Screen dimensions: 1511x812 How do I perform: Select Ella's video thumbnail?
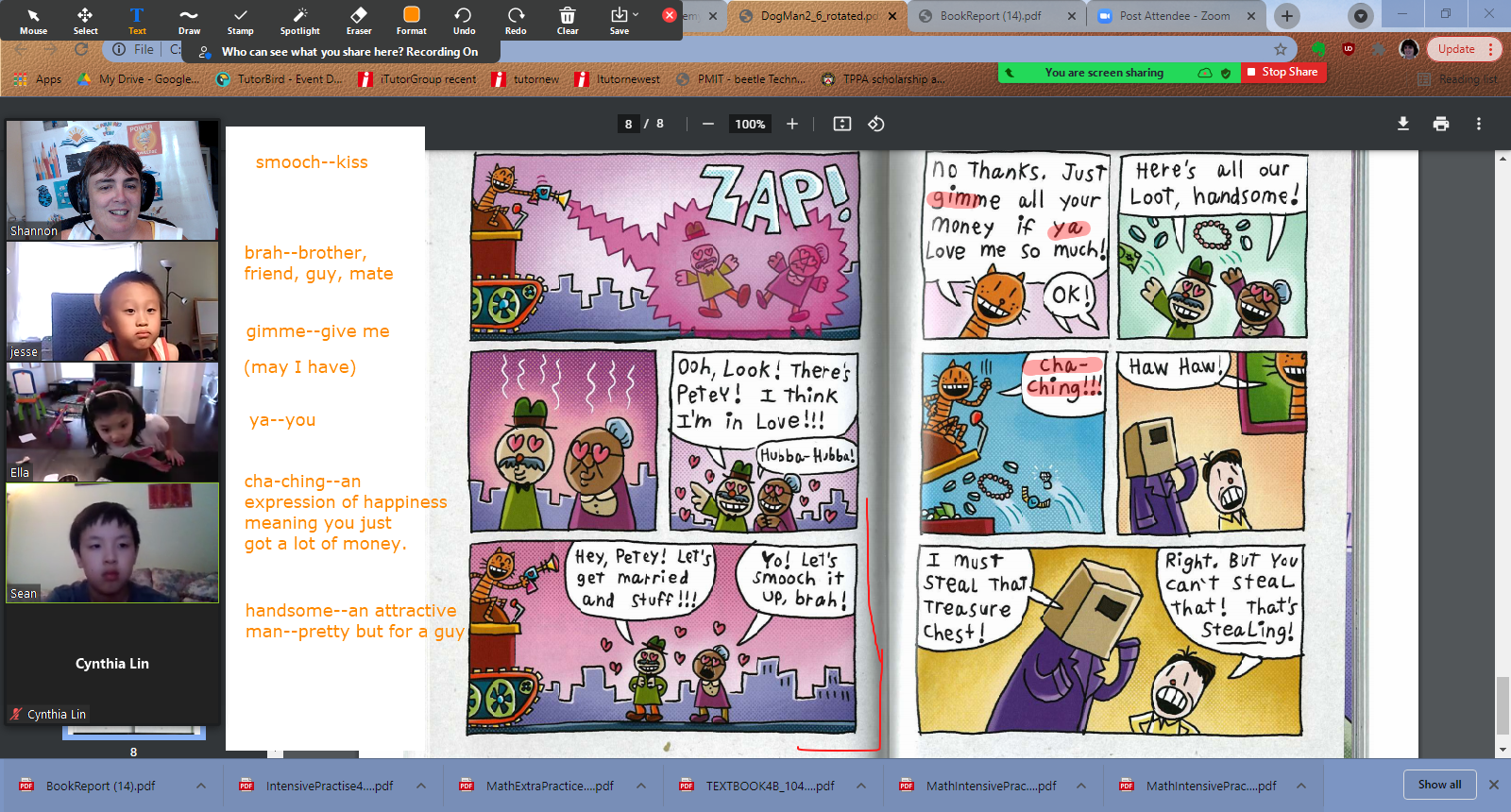(112, 422)
